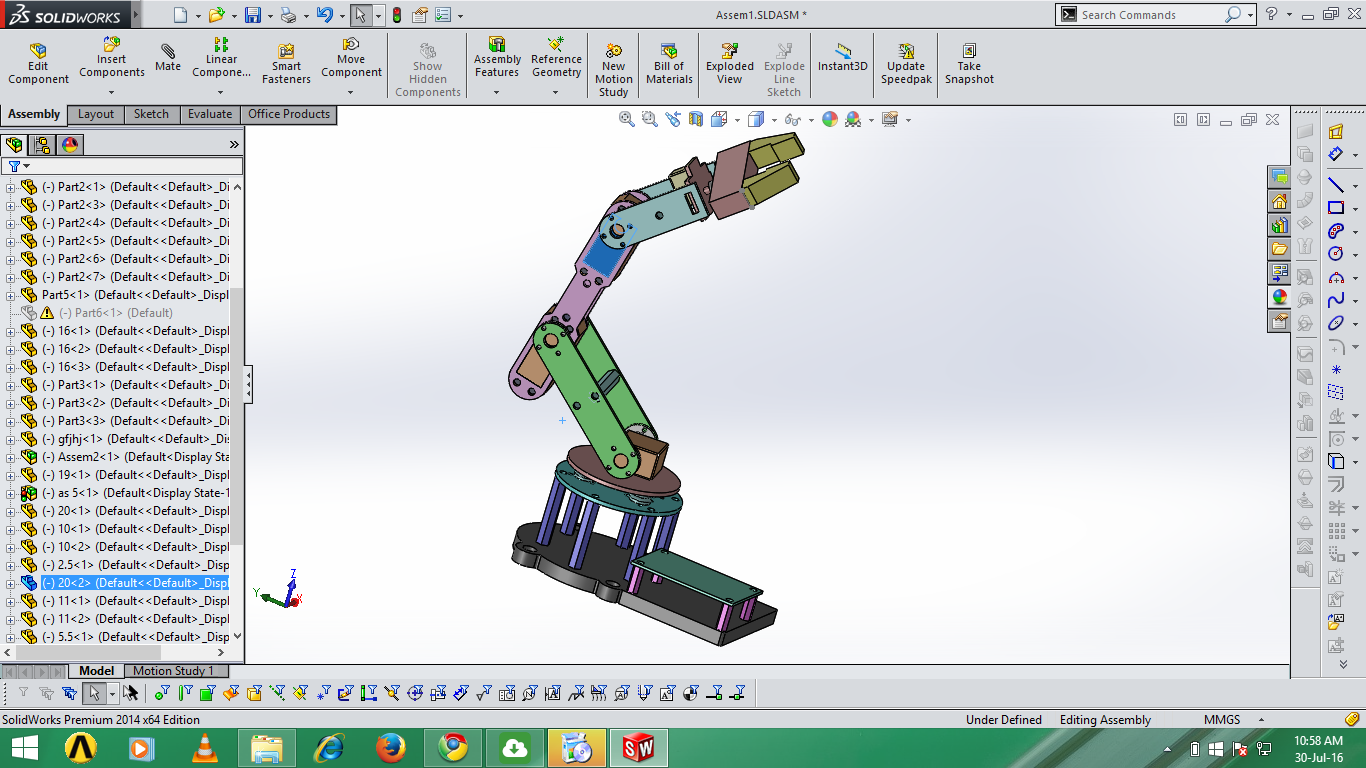This screenshot has width=1366, height=768.
Task: Click the Edit Component tool
Action: (x=38, y=65)
